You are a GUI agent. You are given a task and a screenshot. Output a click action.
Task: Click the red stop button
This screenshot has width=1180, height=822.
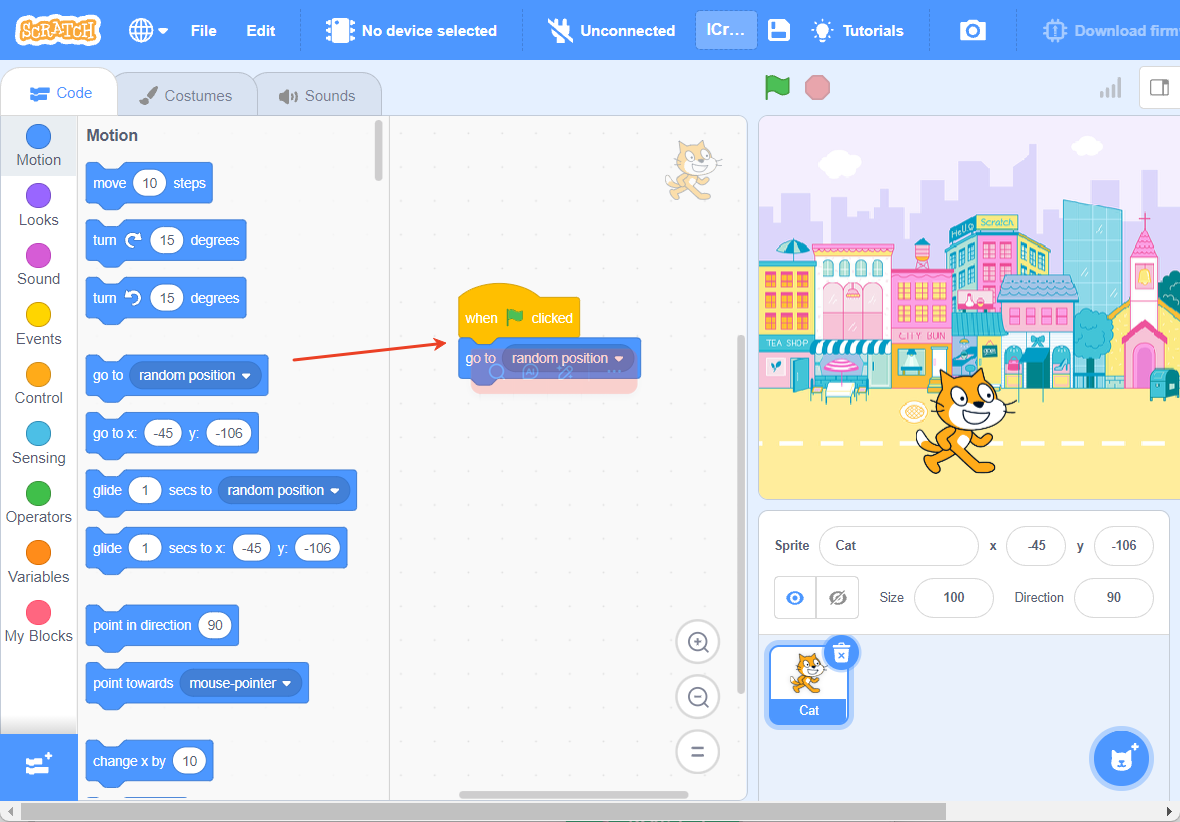pyautogui.click(x=817, y=87)
